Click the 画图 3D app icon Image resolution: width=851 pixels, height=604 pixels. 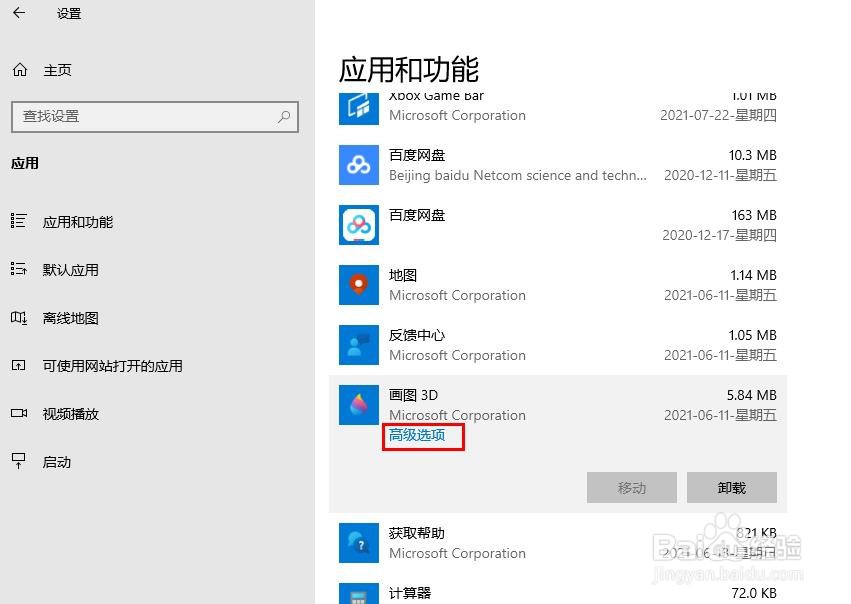pos(359,405)
